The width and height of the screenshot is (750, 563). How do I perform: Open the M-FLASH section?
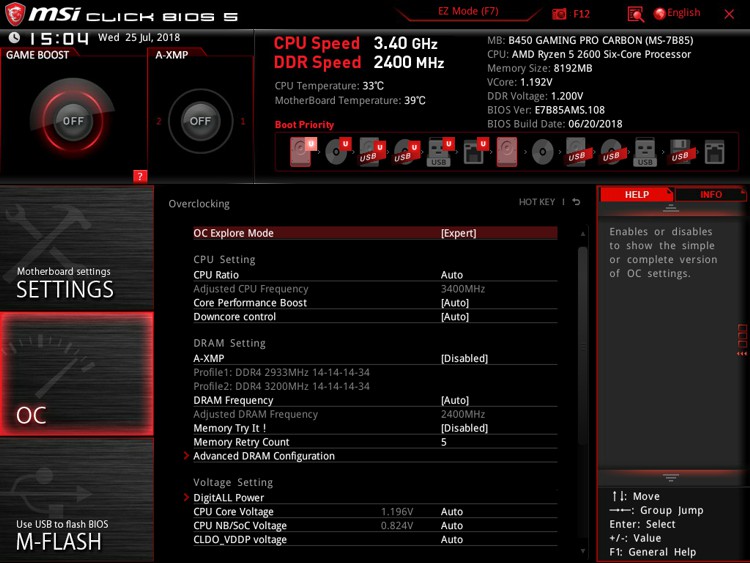[77, 500]
